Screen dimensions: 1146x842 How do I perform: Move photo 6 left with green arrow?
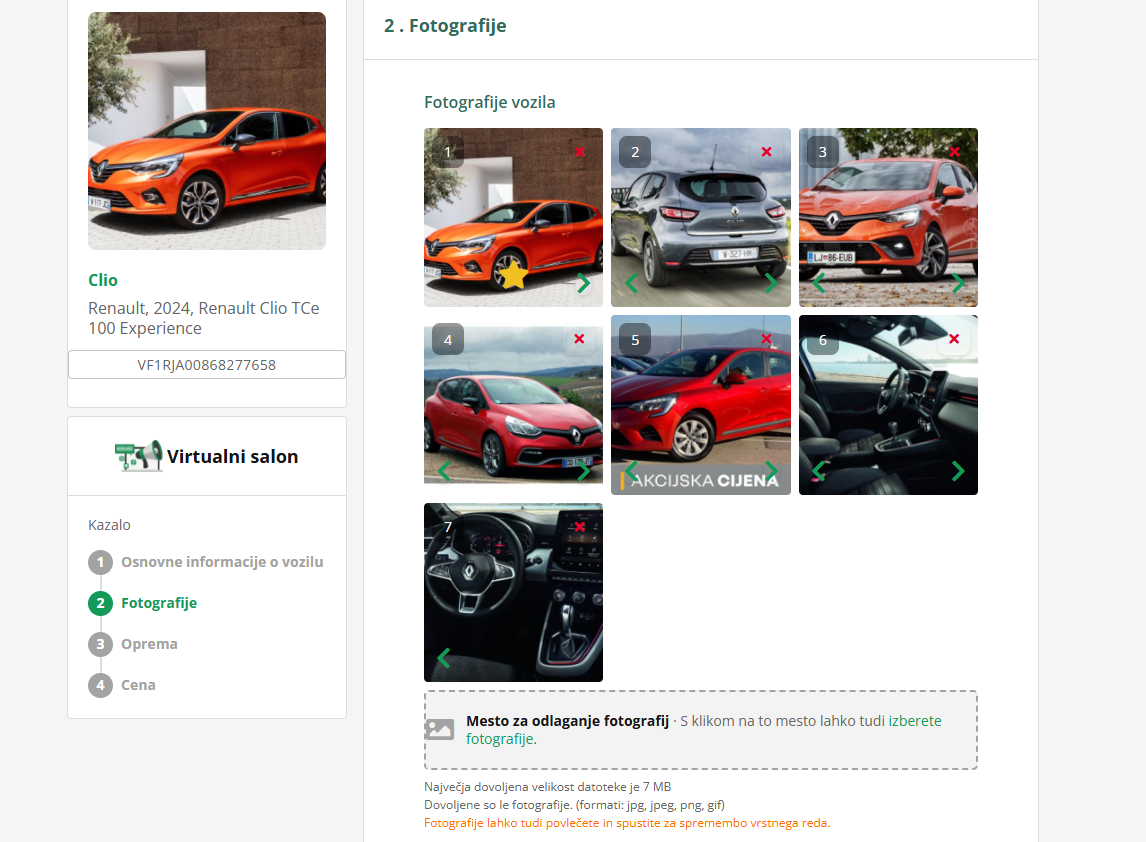819,471
